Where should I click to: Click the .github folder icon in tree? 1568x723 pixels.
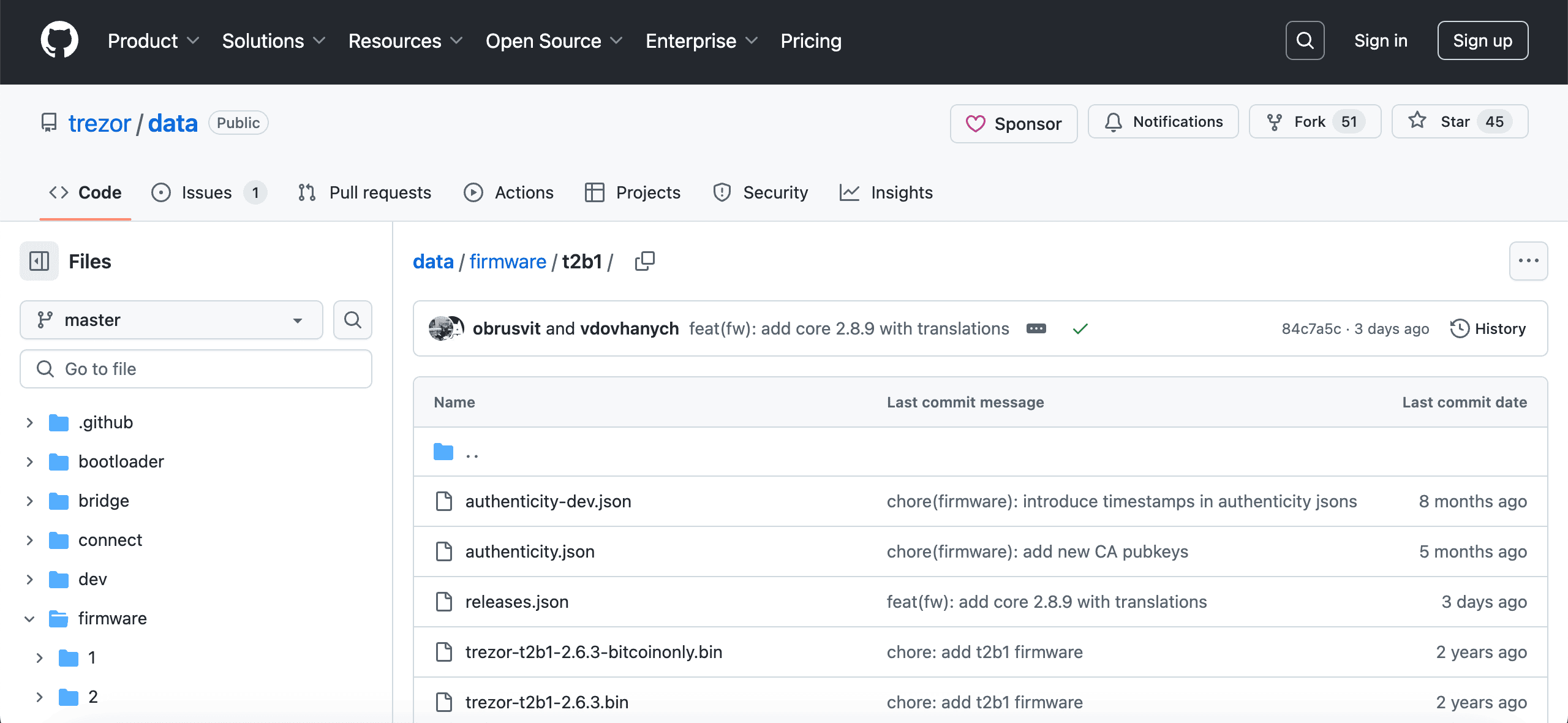coord(59,423)
